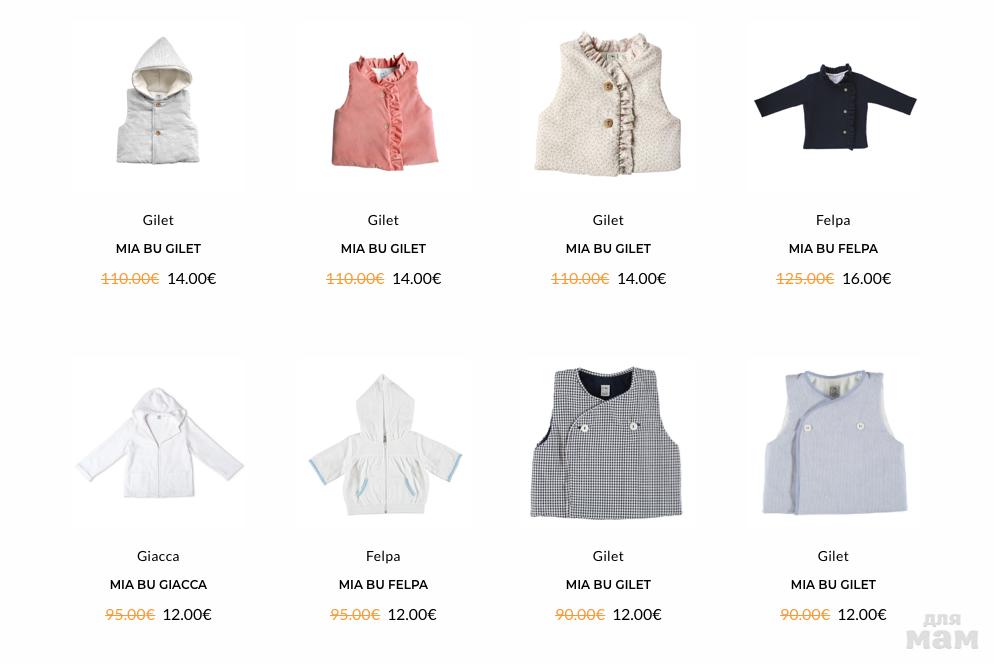Screen dimensions: 994x664
Task: Open the pink ruffled gilet image
Action: tap(384, 111)
